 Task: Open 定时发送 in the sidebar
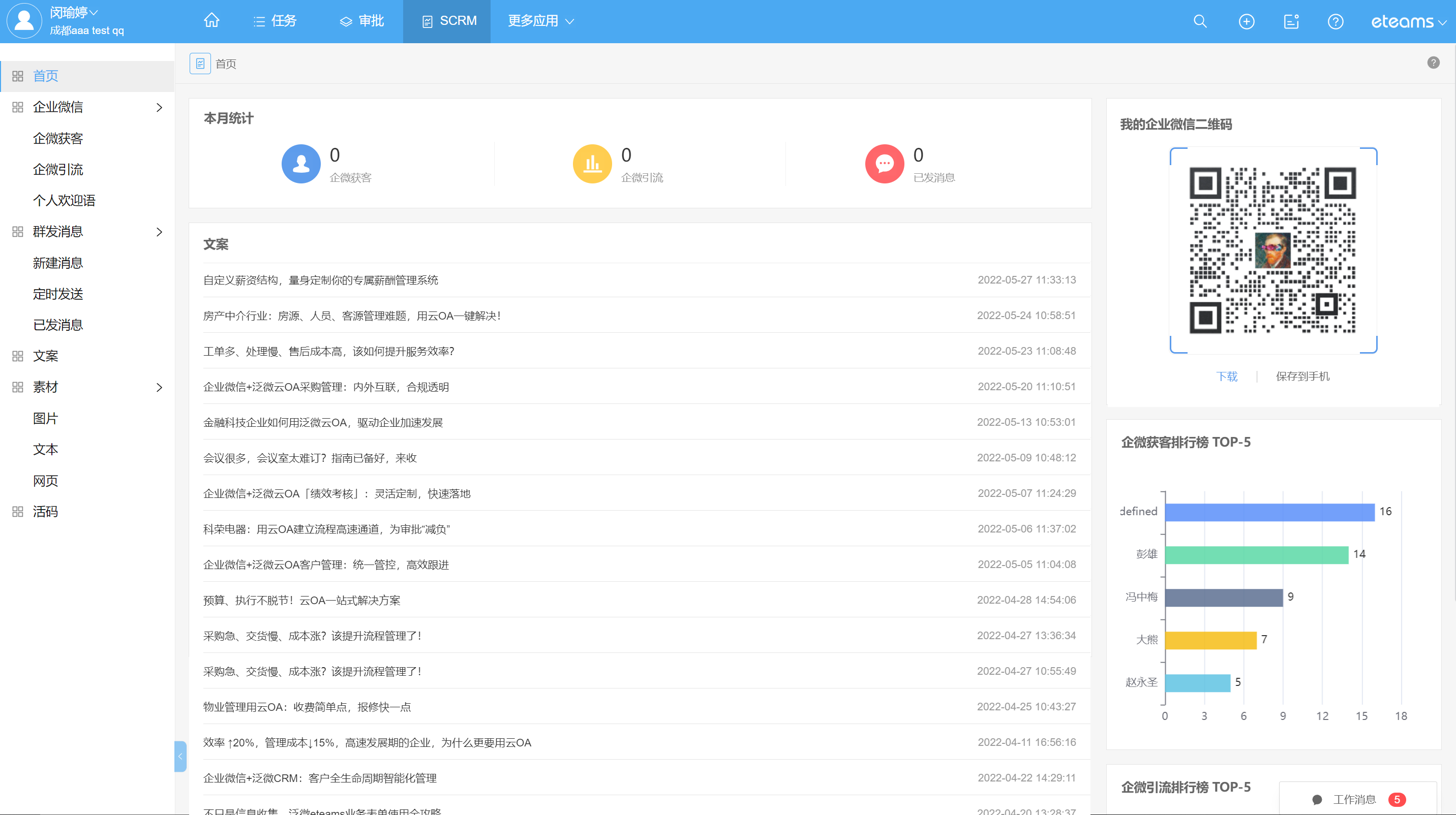point(57,294)
